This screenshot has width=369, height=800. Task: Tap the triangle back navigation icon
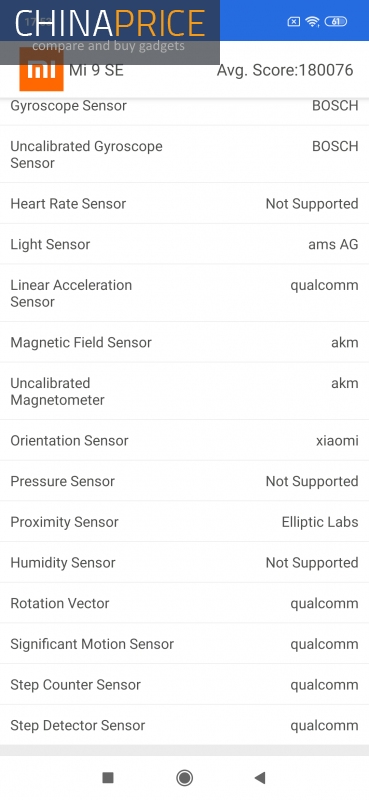260,778
